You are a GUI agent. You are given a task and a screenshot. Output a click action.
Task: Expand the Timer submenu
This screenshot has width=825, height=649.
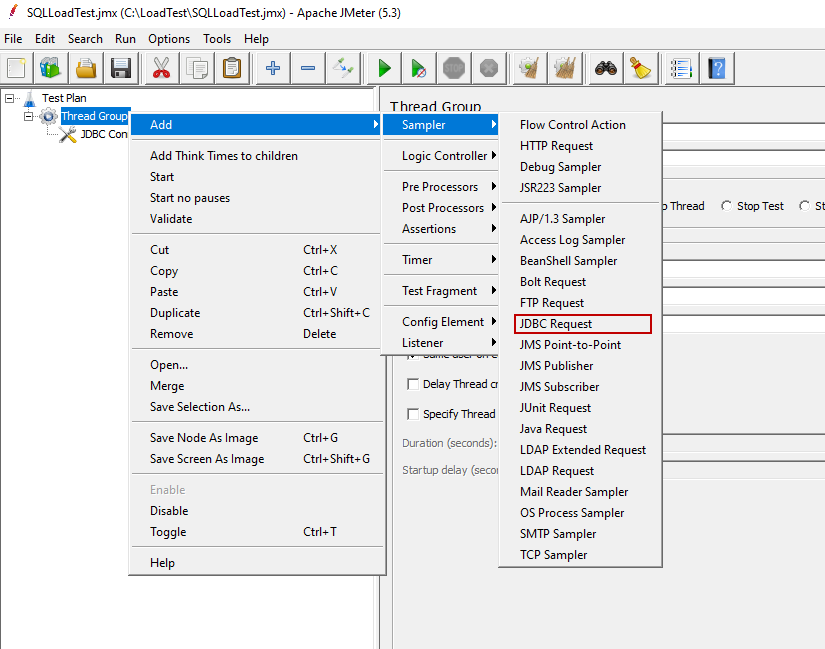[440, 260]
